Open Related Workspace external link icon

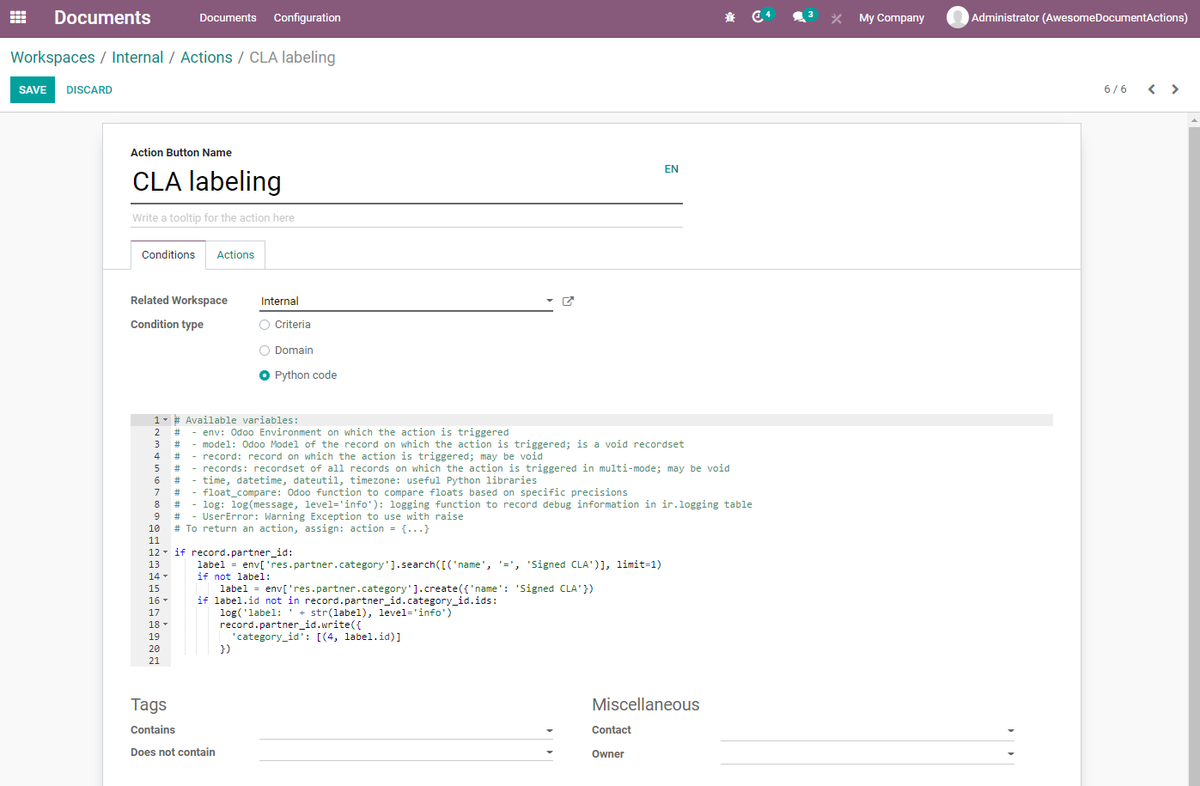click(568, 301)
